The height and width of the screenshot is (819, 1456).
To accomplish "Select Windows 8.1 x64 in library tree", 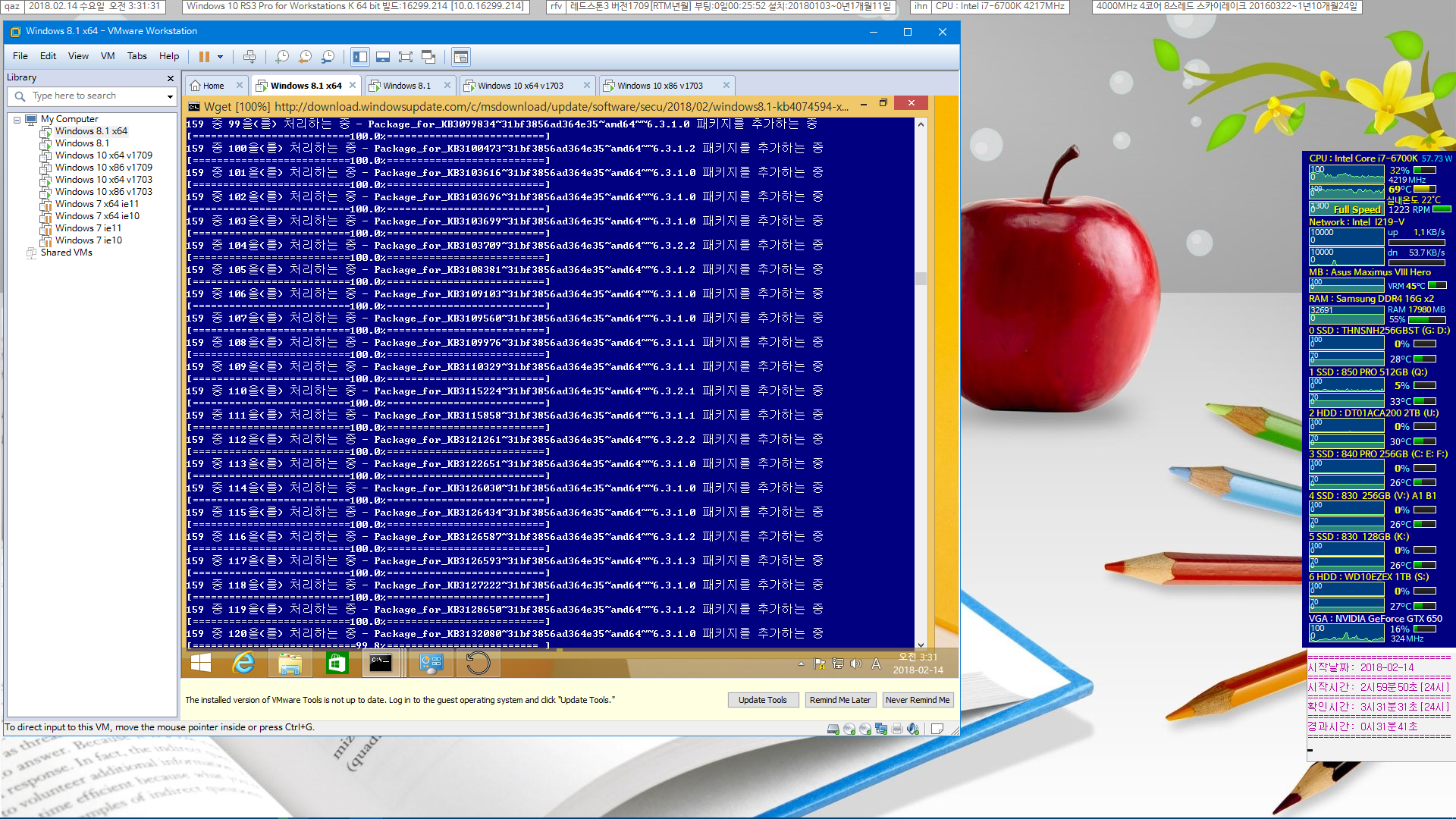I will point(91,131).
